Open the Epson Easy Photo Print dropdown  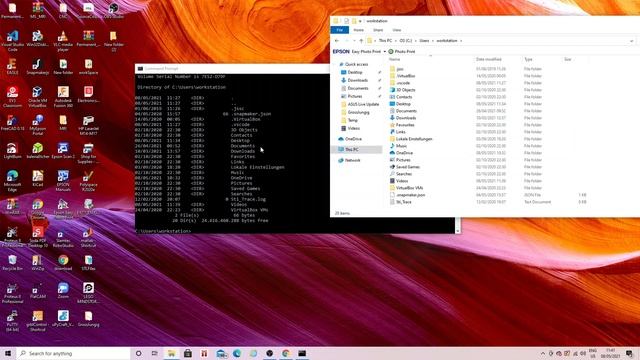(384, 51)
